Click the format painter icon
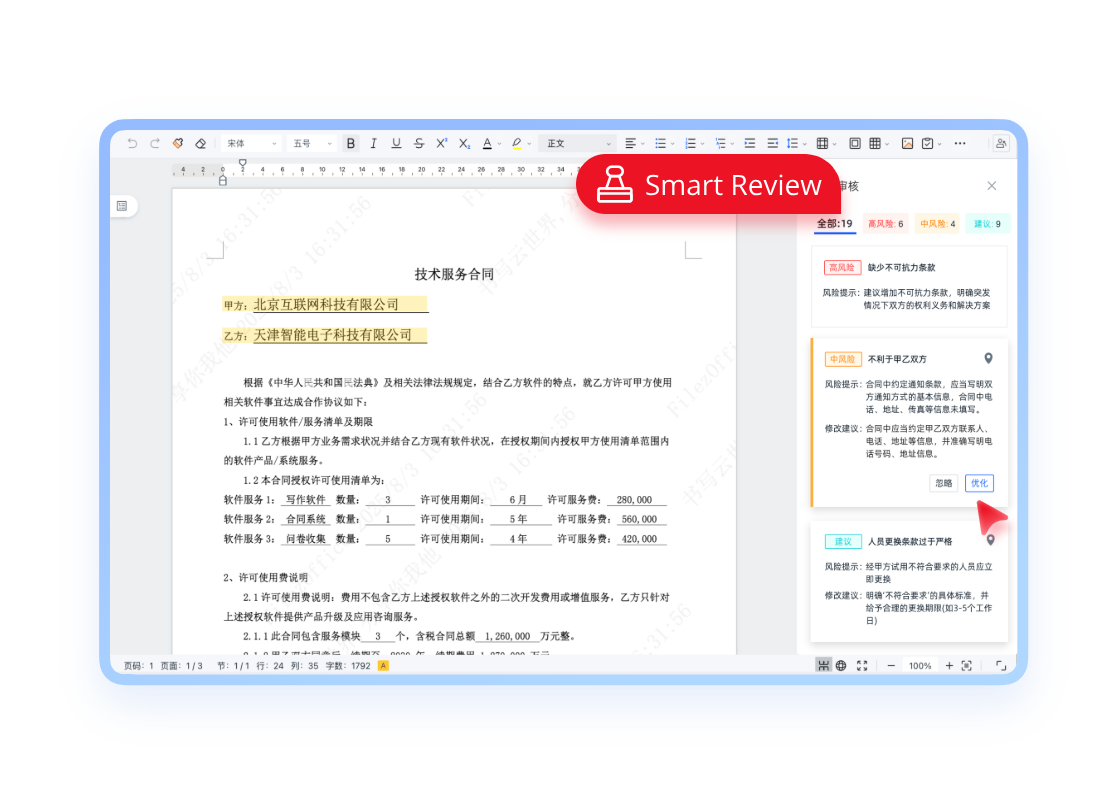 178,143
